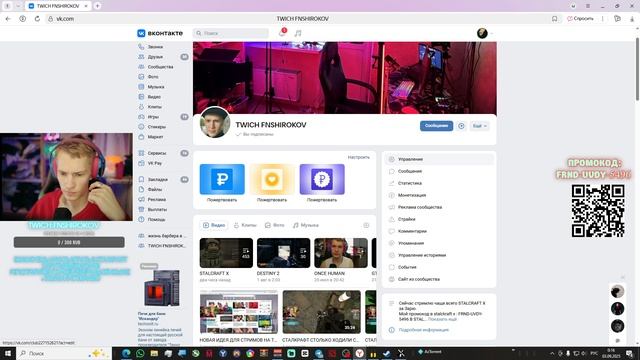Viewport: 640px width, 360px height.
Task: Click the add icon beside media tabs
Action: coord(366,225)
